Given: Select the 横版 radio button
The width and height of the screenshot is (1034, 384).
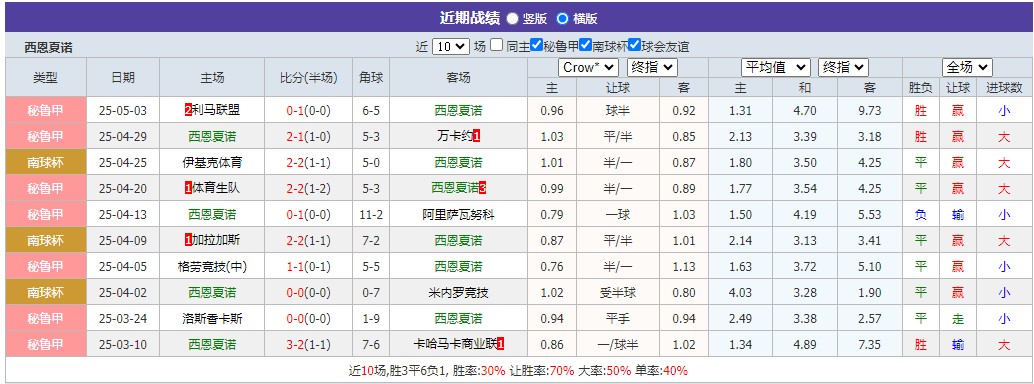Looking at the screenshot, I should 563,18.
